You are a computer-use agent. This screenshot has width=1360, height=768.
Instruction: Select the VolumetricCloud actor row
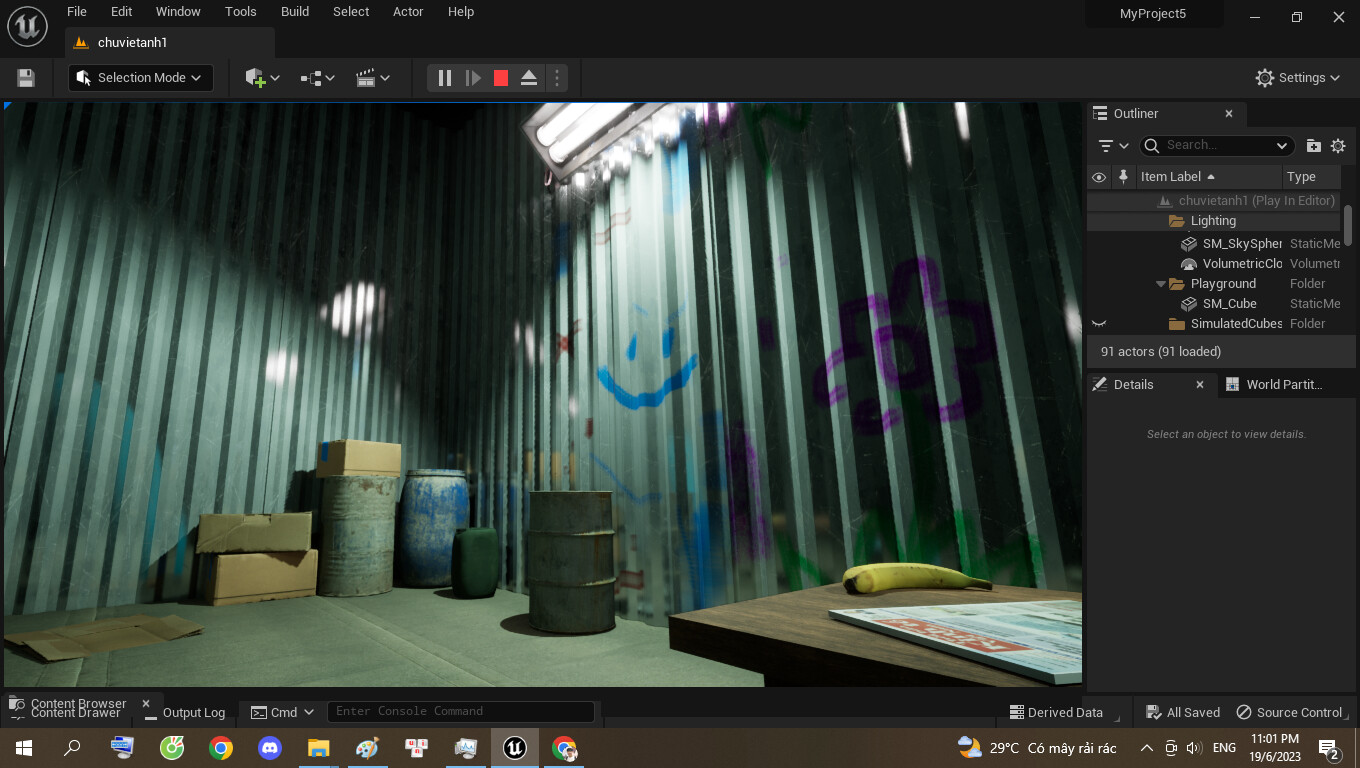[x=1213, y=264]
